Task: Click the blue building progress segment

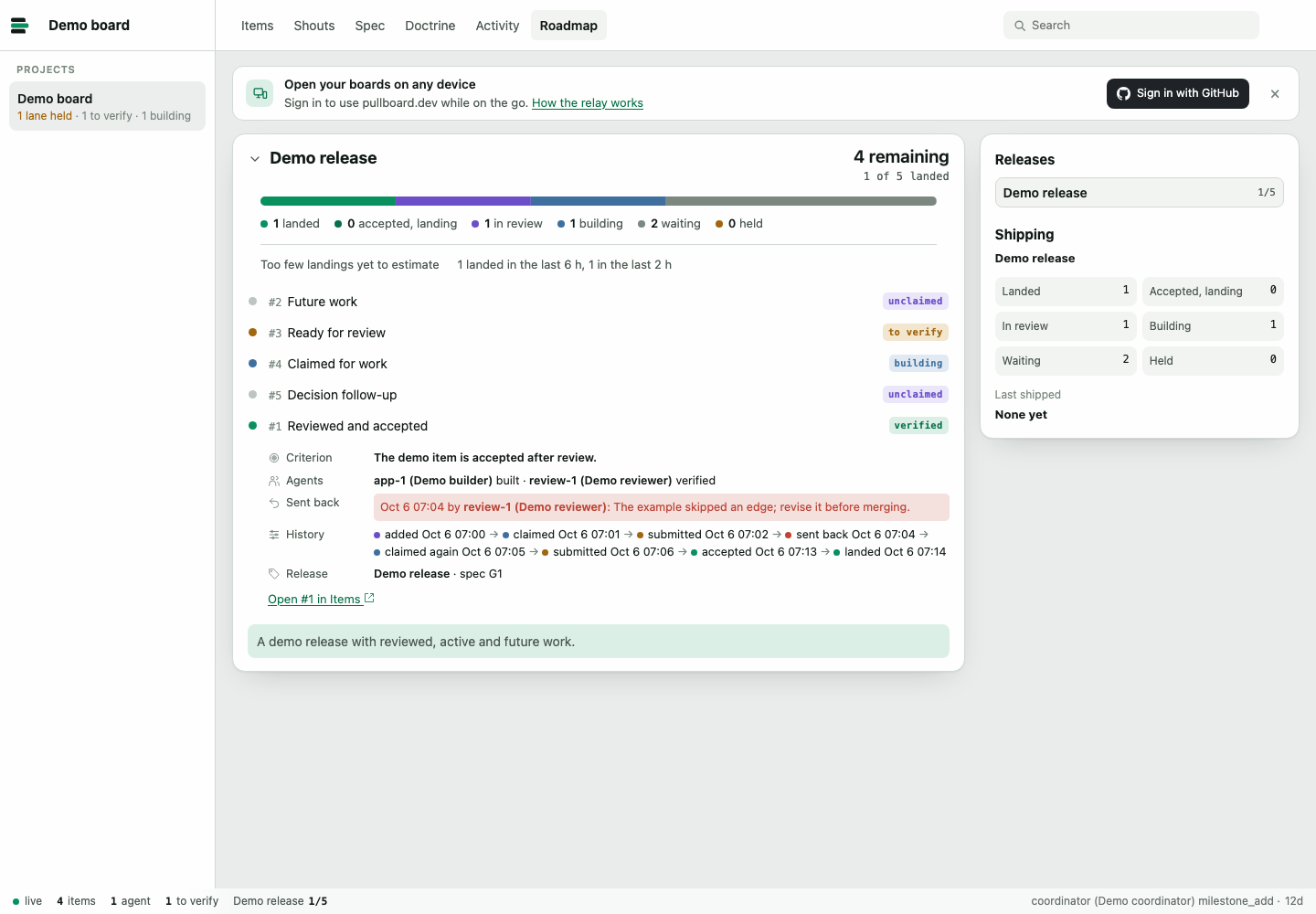Action: click(x=599, y=201)
